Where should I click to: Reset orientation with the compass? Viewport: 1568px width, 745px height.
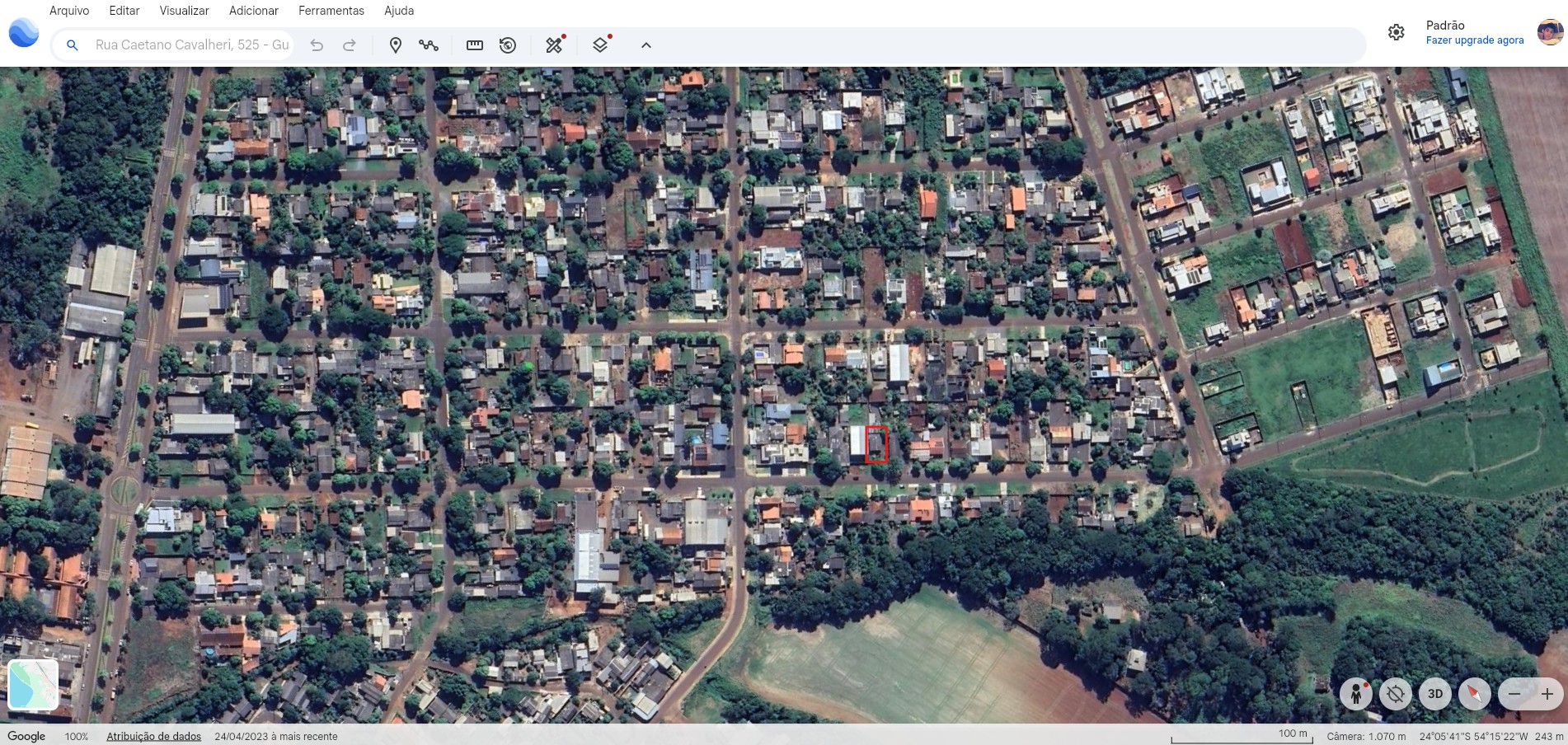(1474, 694)
